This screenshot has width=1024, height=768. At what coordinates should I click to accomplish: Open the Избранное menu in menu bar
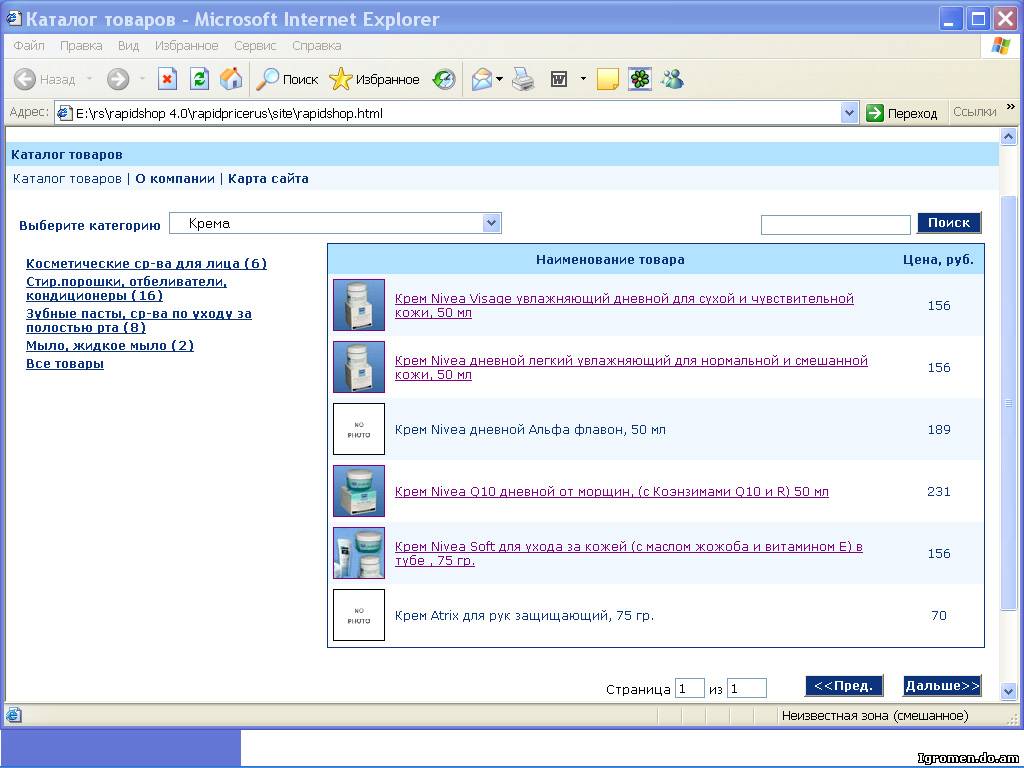coord(187,46)
